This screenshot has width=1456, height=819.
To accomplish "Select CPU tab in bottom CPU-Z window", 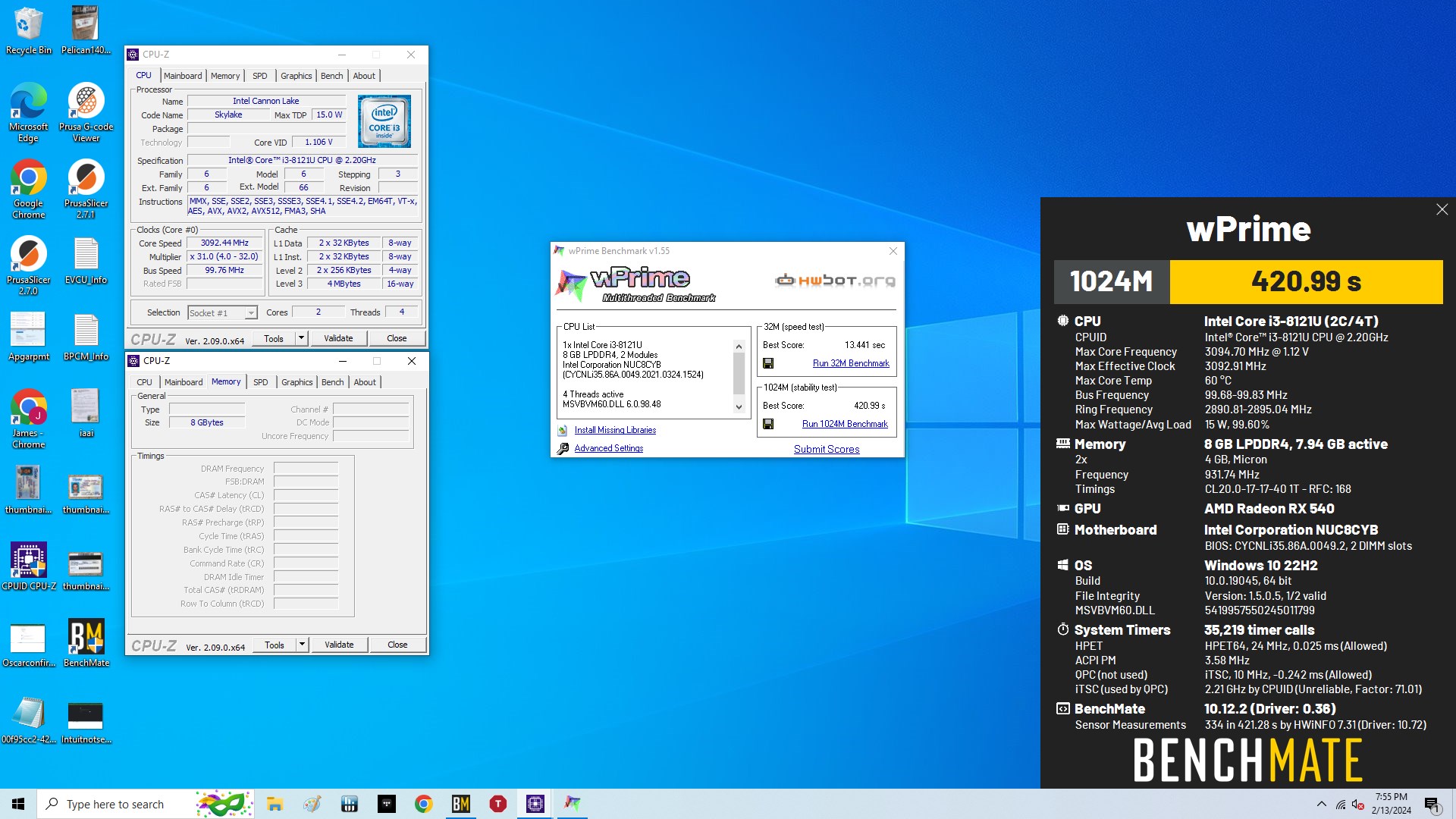I will coord(144,382).
